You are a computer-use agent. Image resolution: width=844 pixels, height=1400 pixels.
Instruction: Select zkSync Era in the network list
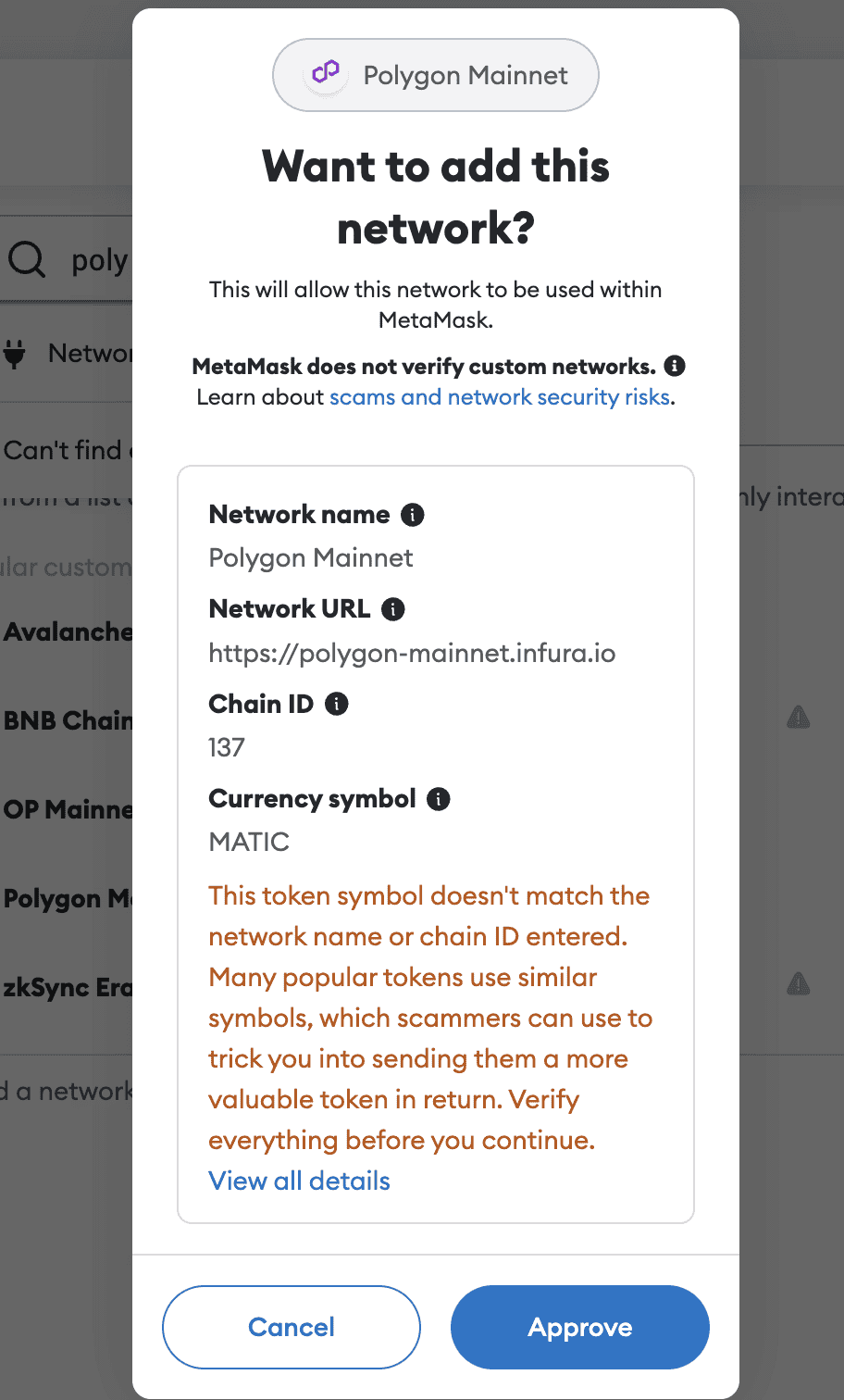68,987
